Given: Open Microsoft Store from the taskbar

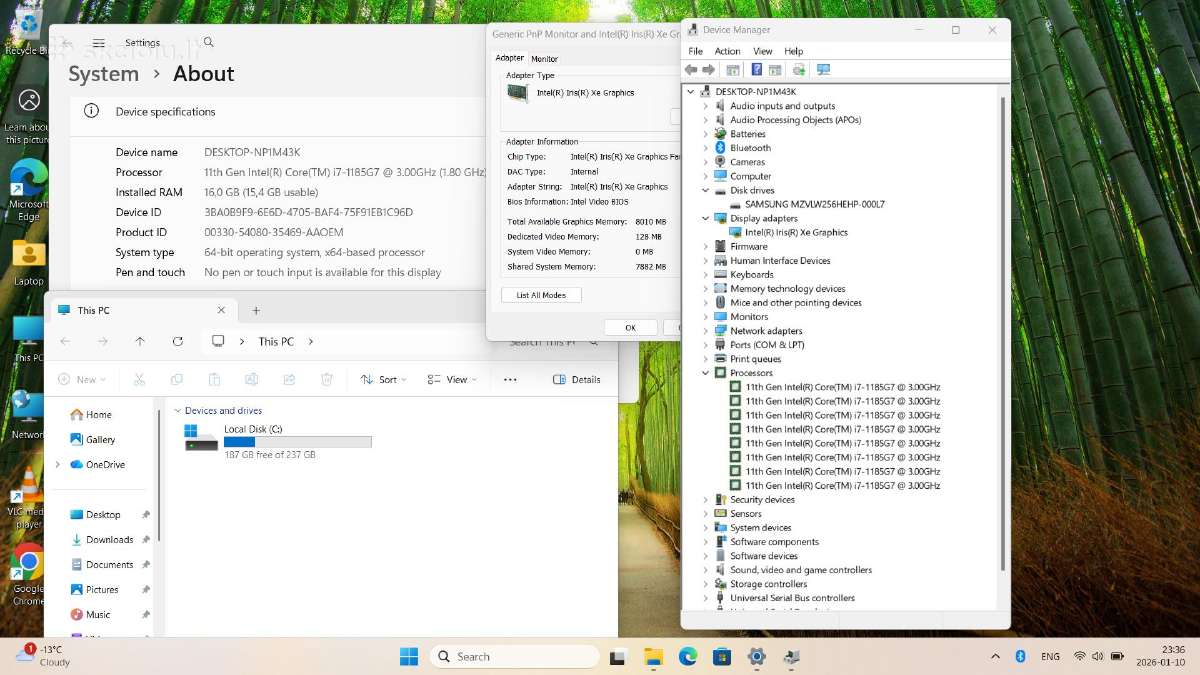Looking at the screenshot, I should click(x=722, y=656).
